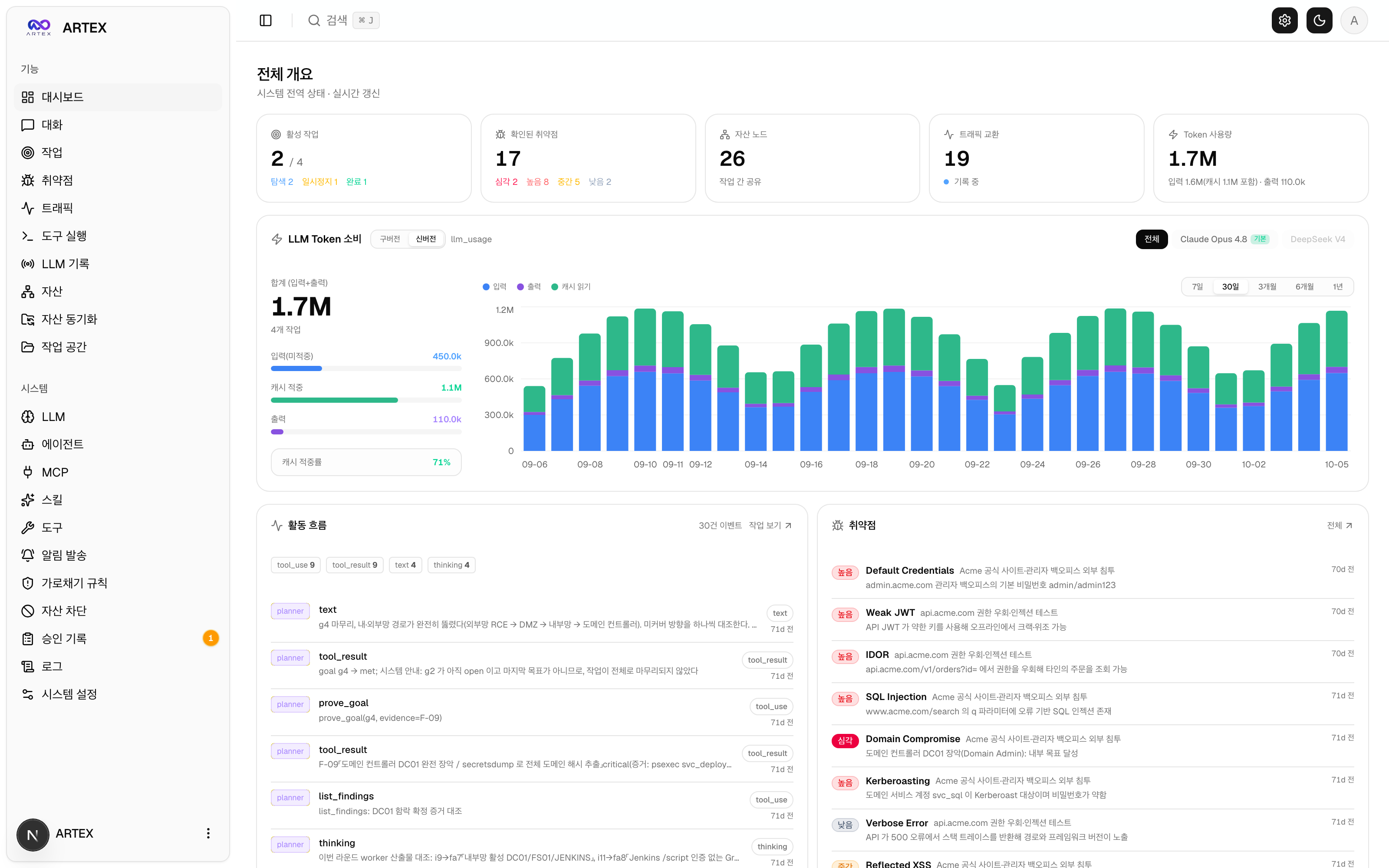Open the 작업 보기 link

click(x=770, y=525)
